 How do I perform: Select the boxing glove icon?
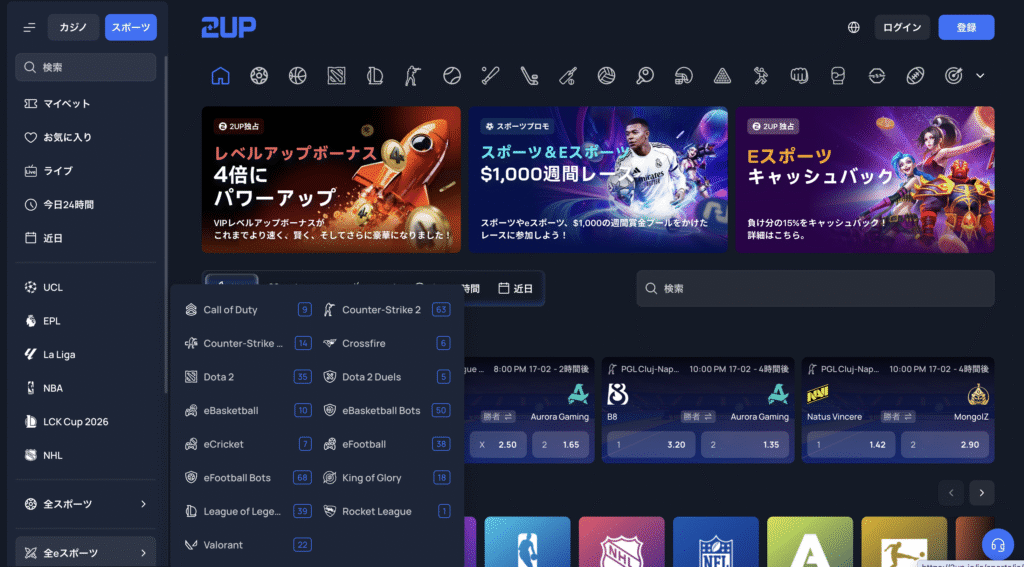pos(837,76)
